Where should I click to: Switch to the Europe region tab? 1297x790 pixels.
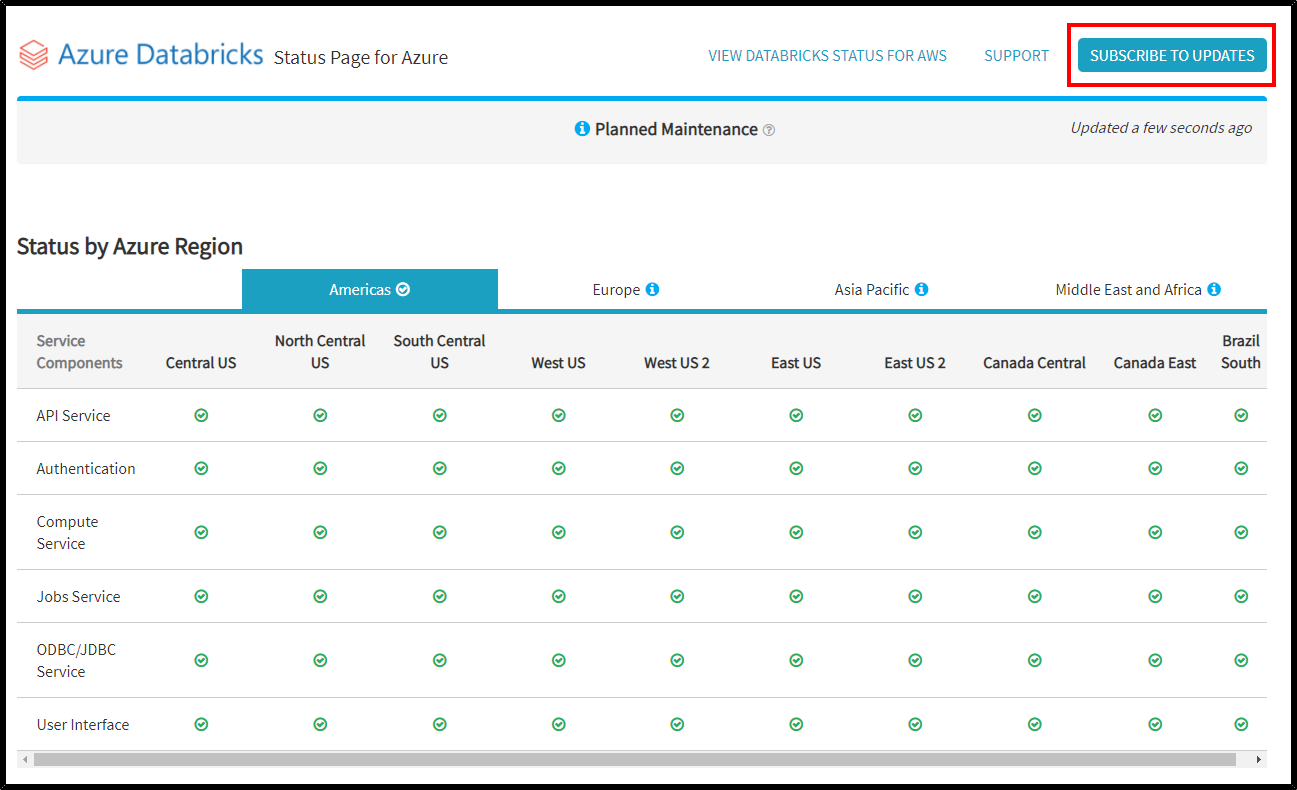[x=625, y=289]
